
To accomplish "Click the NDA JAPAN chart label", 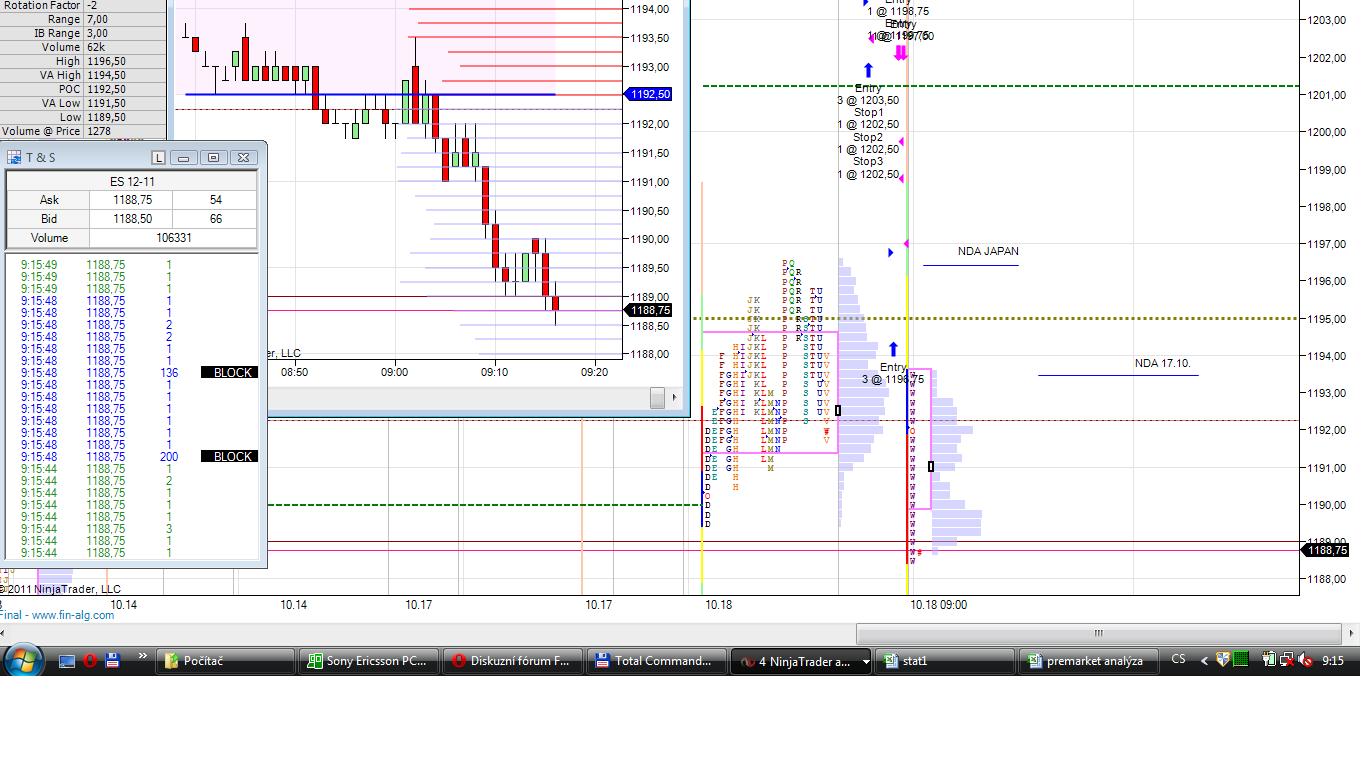I will tap(988, 251).
